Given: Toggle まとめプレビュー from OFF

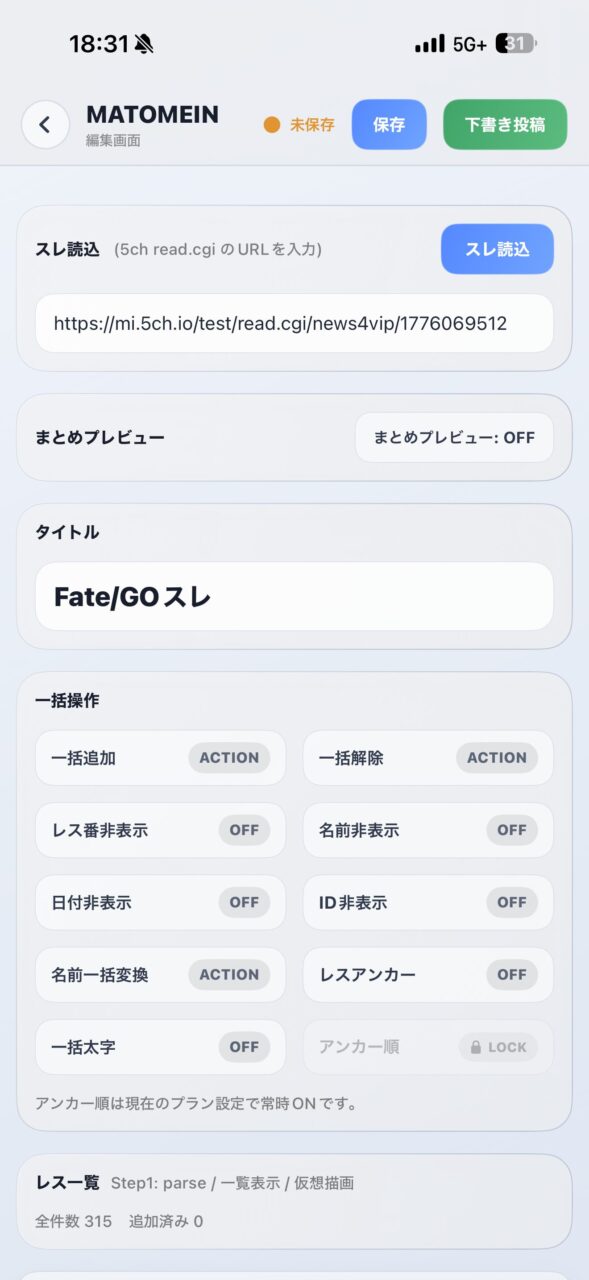Looking at the screenshot, I should tap(454, 438).
